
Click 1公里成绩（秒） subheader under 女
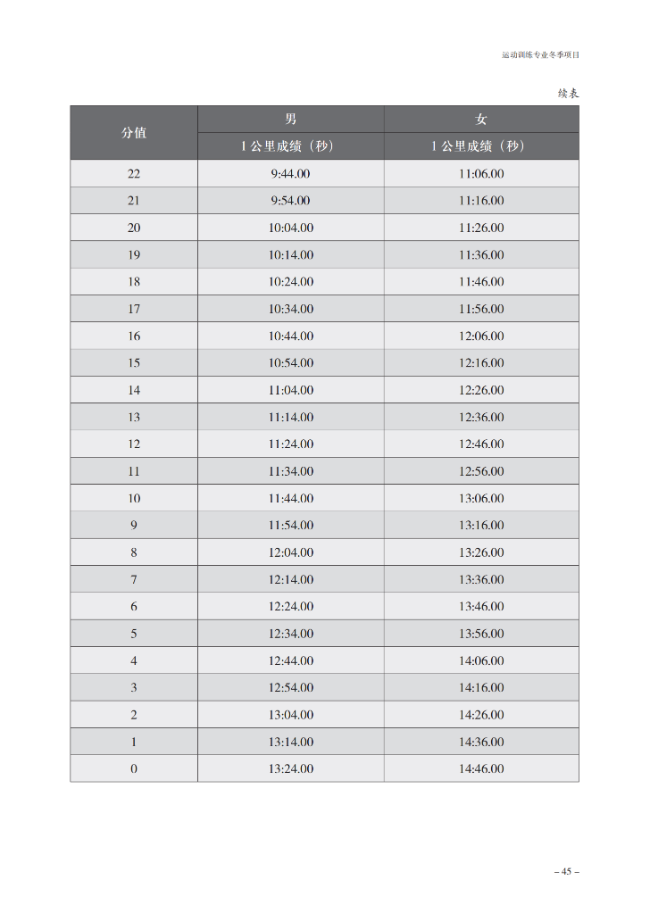coord(481,147)
